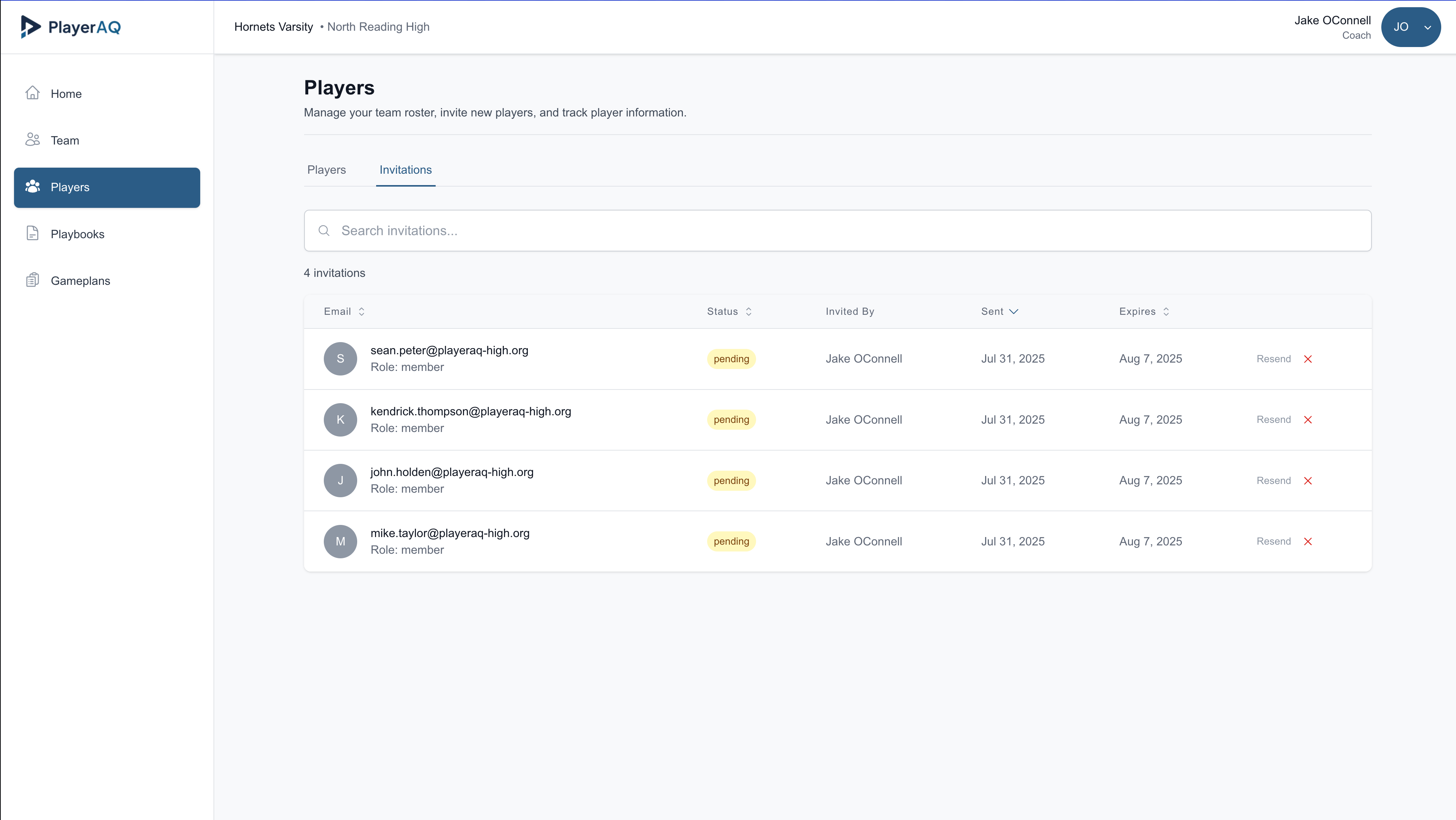Open Playbooks in the sidebar

tap(107, 234)
